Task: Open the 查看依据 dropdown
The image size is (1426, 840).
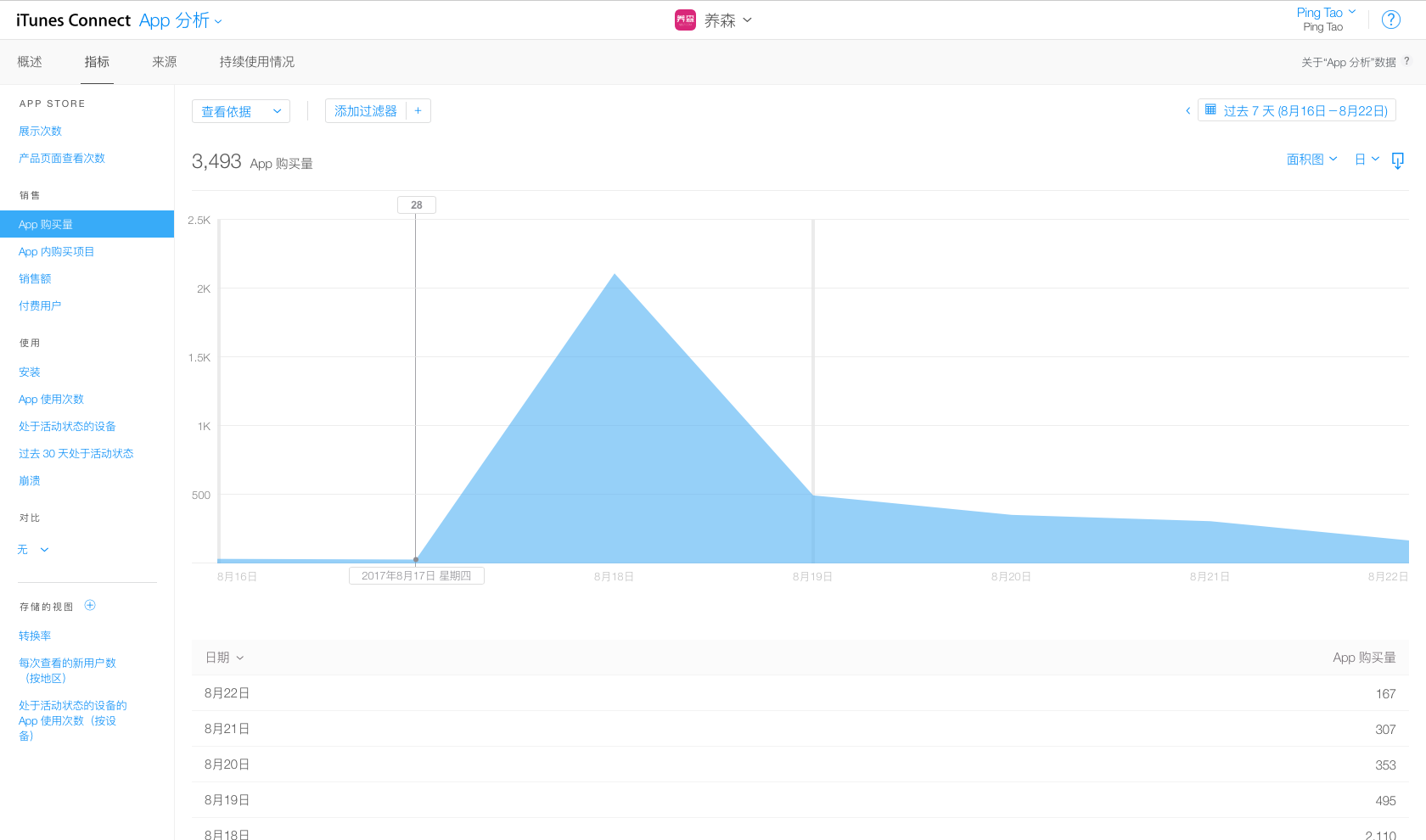Action: pyautogui.click(x=241, y=111)
